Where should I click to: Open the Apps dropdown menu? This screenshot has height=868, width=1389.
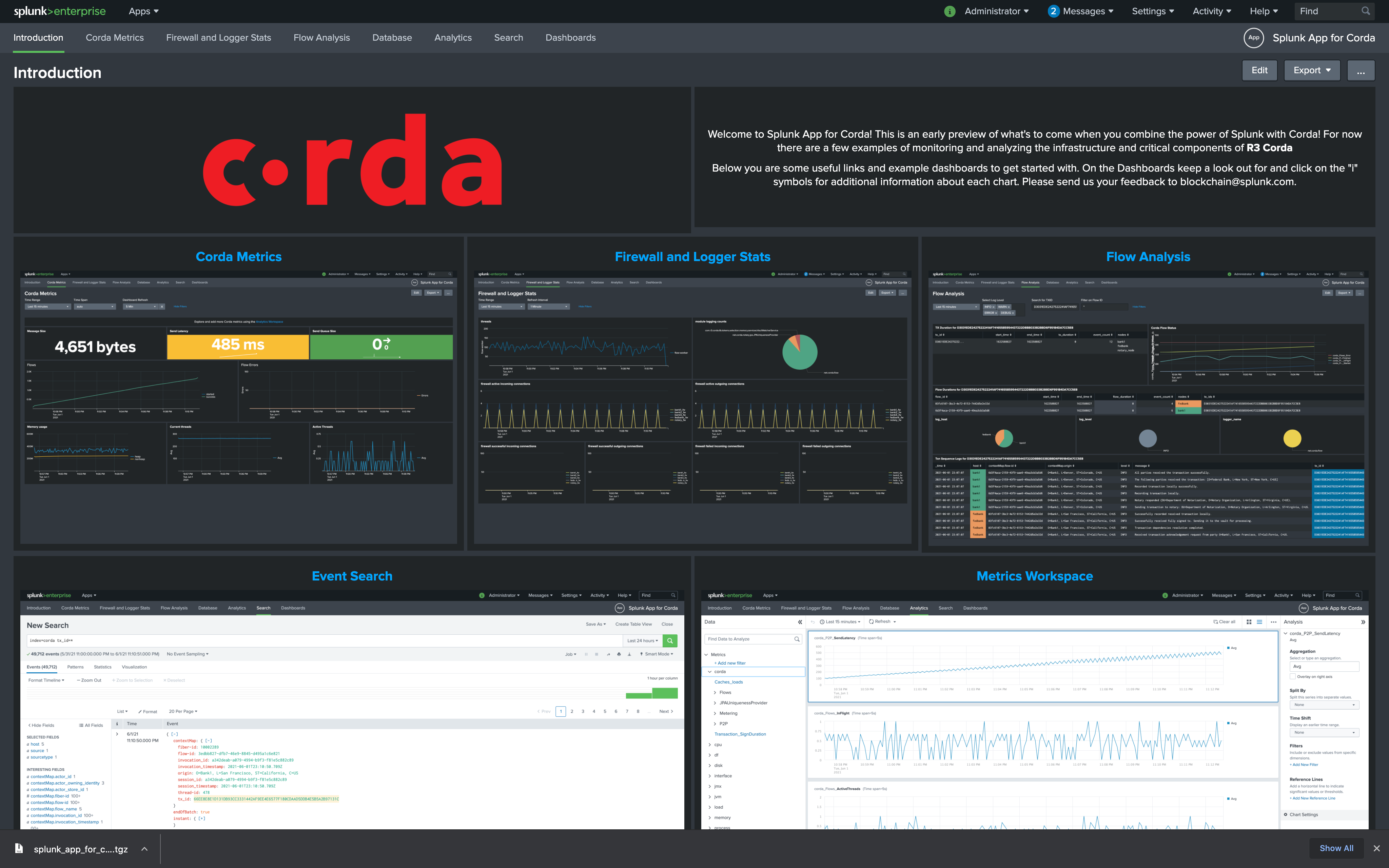[143, 12]
